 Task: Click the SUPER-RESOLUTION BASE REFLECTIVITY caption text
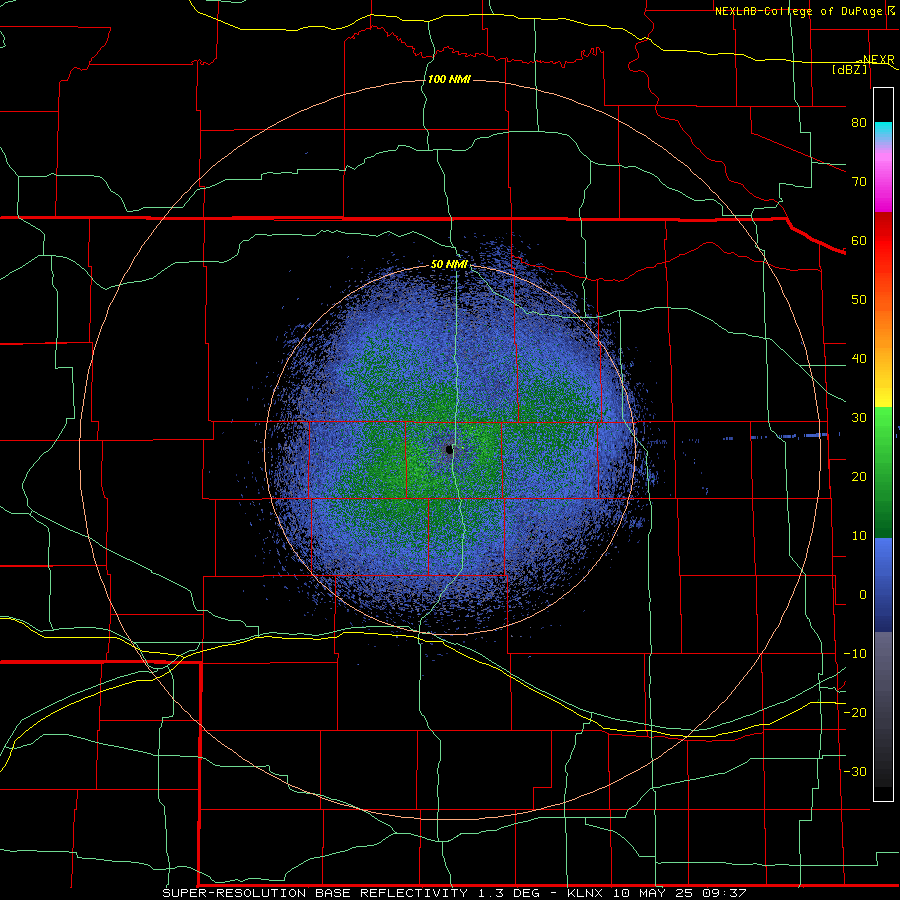point(315,893)
